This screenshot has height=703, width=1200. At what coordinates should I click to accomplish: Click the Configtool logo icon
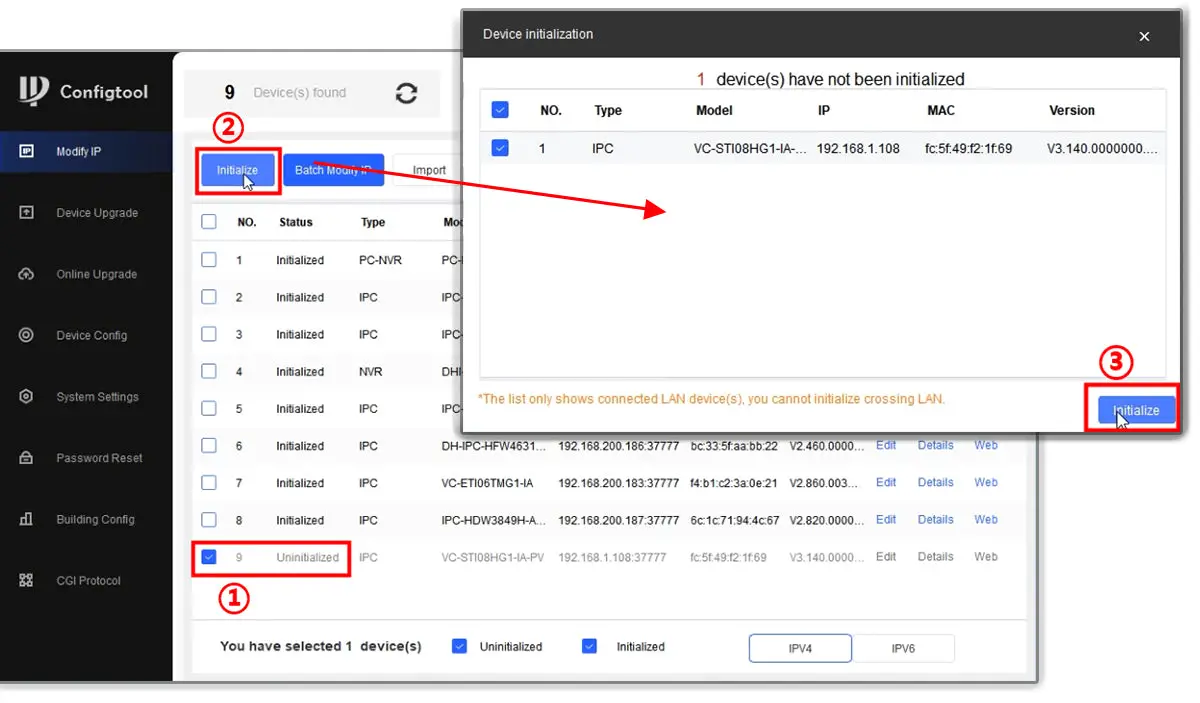coord(33,90)
